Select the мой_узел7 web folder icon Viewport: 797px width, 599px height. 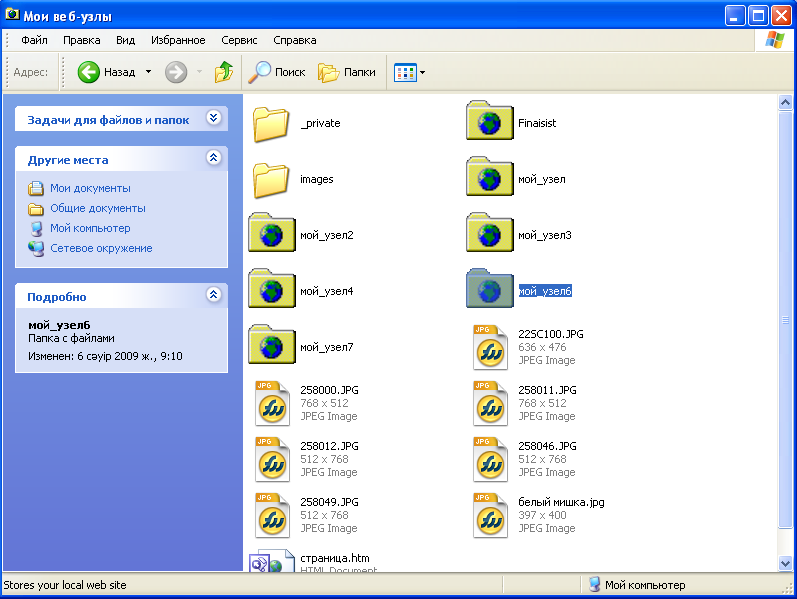[272, 344]
